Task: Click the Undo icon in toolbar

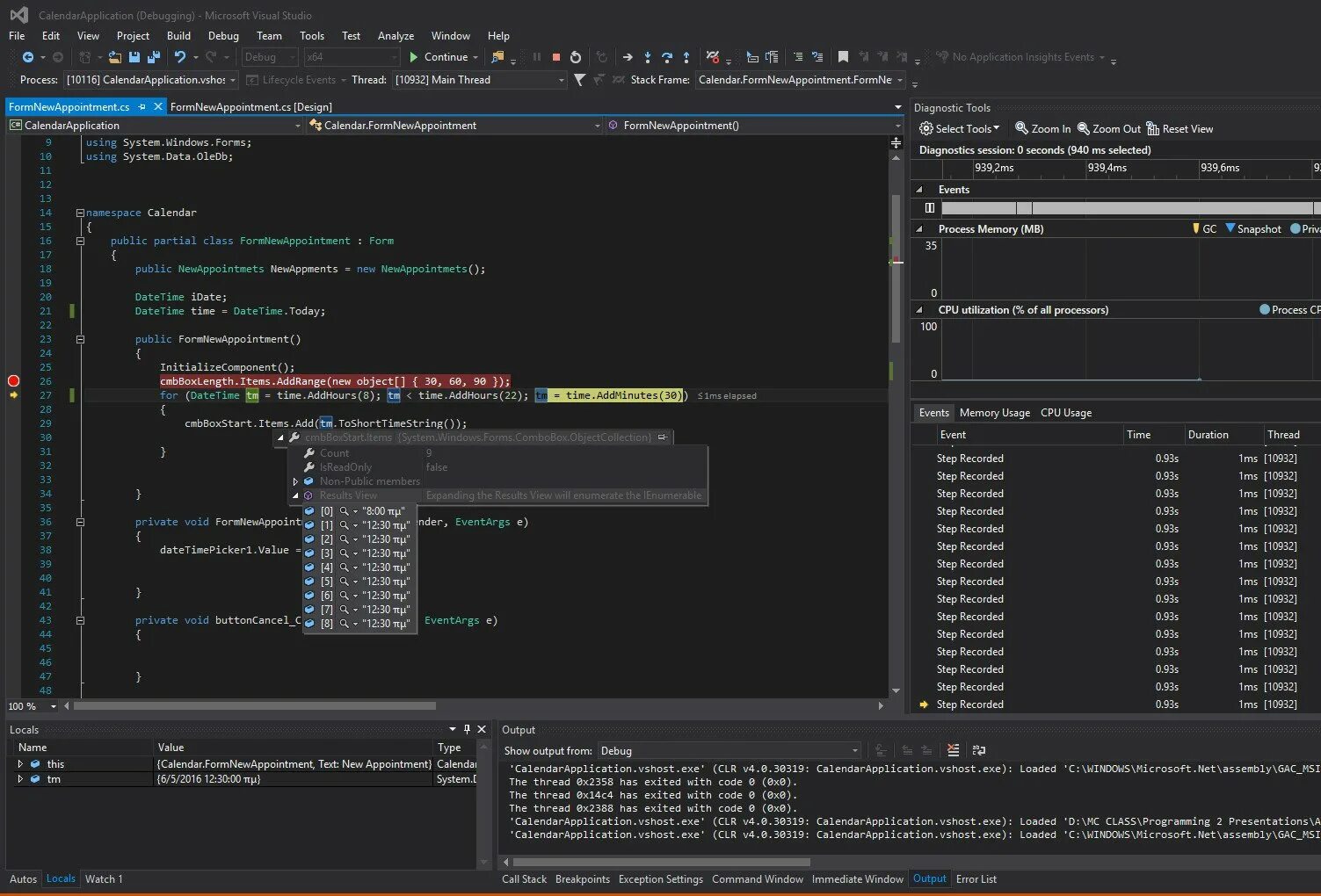Action: pyautogui.click(x=179, y=57)
